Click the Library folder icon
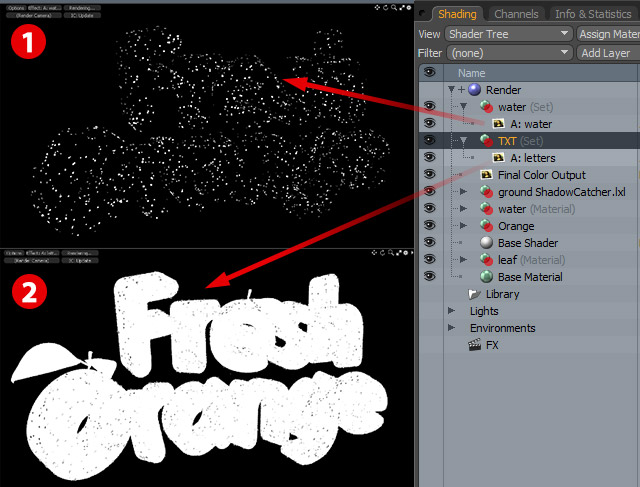Screen dimensions: 640x487 tap(474, 294)
